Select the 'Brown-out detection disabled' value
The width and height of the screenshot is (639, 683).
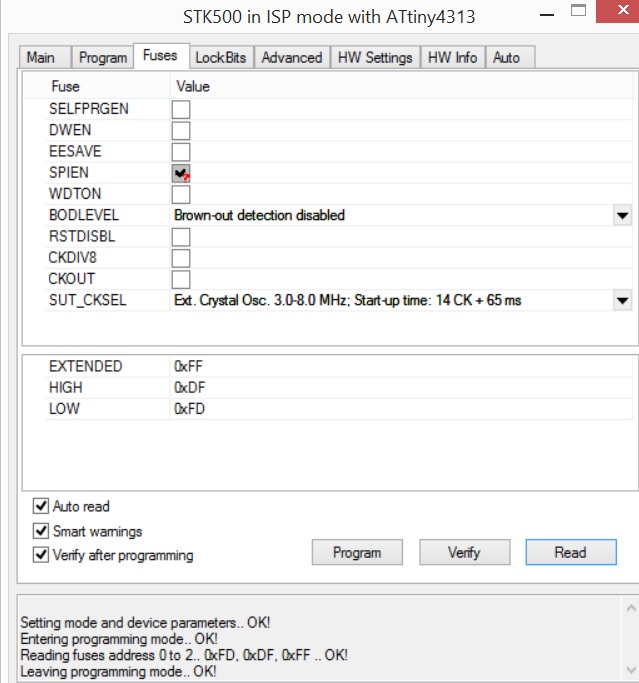(x=260, y=216)
